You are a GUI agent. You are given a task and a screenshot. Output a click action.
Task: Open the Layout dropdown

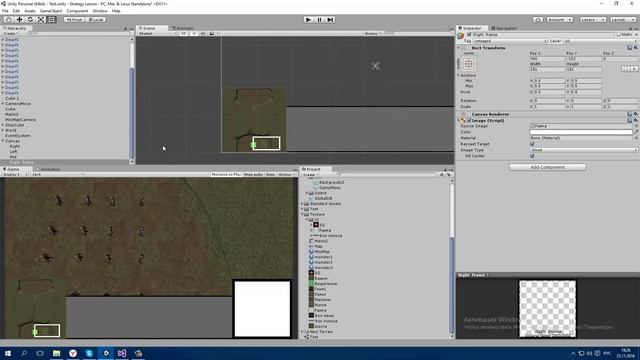click(x=623, y=20)
